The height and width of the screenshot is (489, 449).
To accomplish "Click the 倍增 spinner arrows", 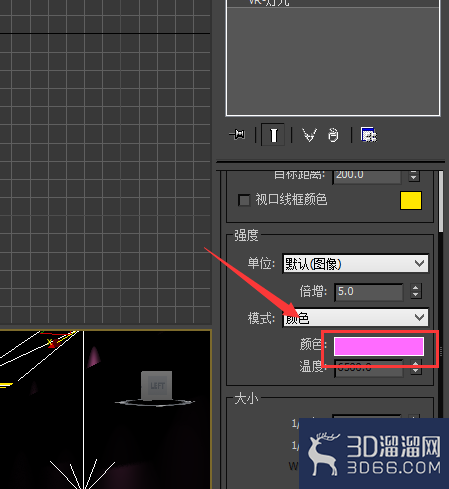I will click(415, 291).
